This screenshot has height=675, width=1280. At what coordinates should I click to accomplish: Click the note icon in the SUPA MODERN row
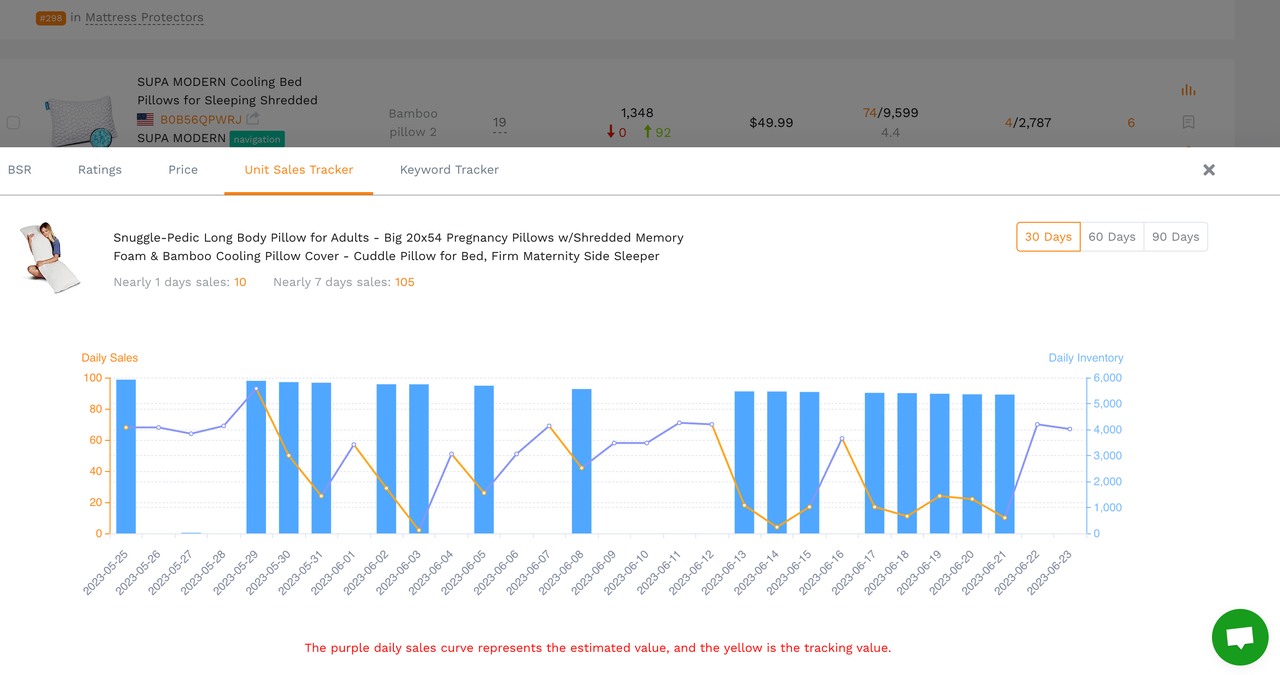pos(1188,122)
